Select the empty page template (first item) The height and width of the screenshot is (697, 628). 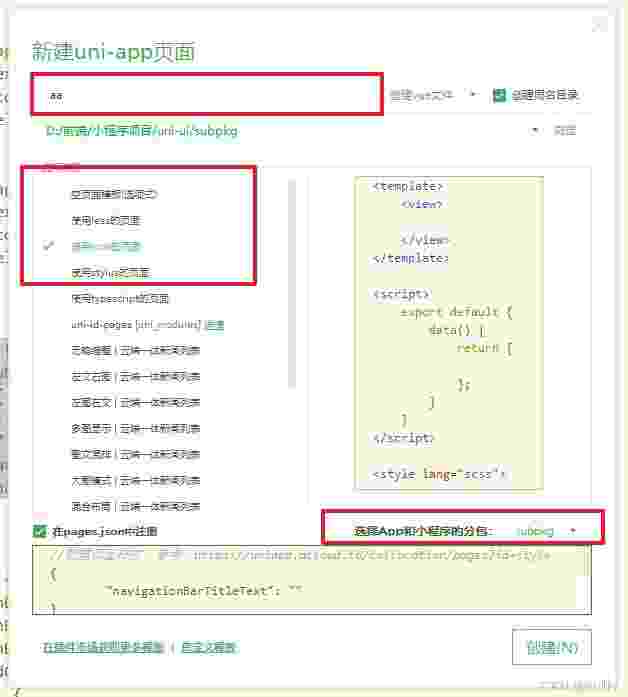click(114, 194)
